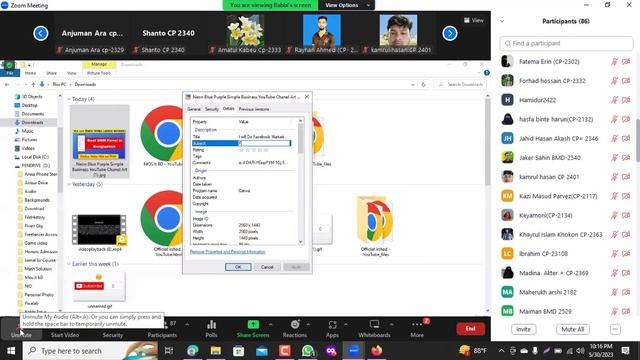The image size is (640, 360).
Task: Show previous participant videos arrow
Action: 41,33
